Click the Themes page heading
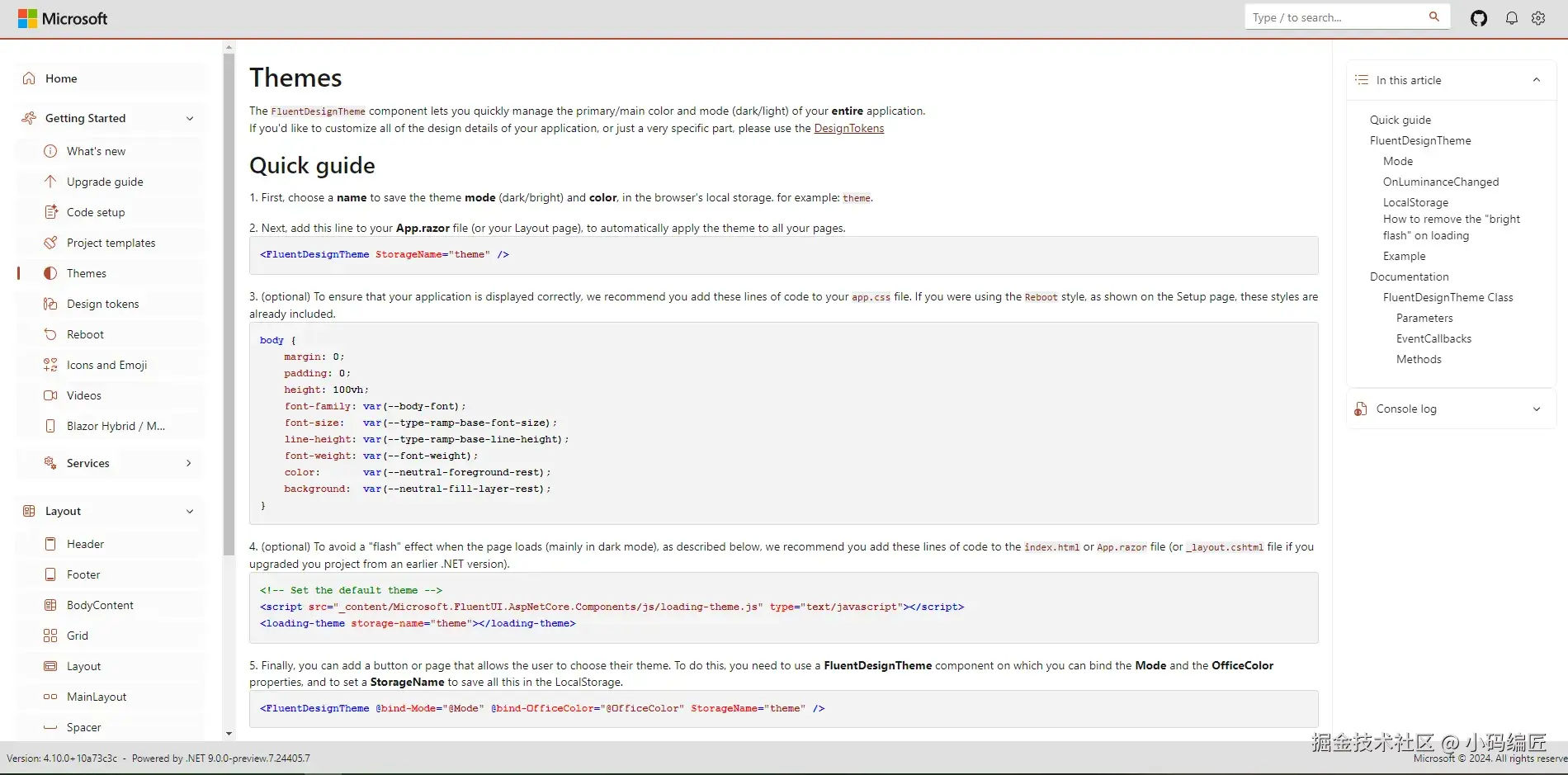The width and height of the screenshot is (1568, 775). coord(295,78)
